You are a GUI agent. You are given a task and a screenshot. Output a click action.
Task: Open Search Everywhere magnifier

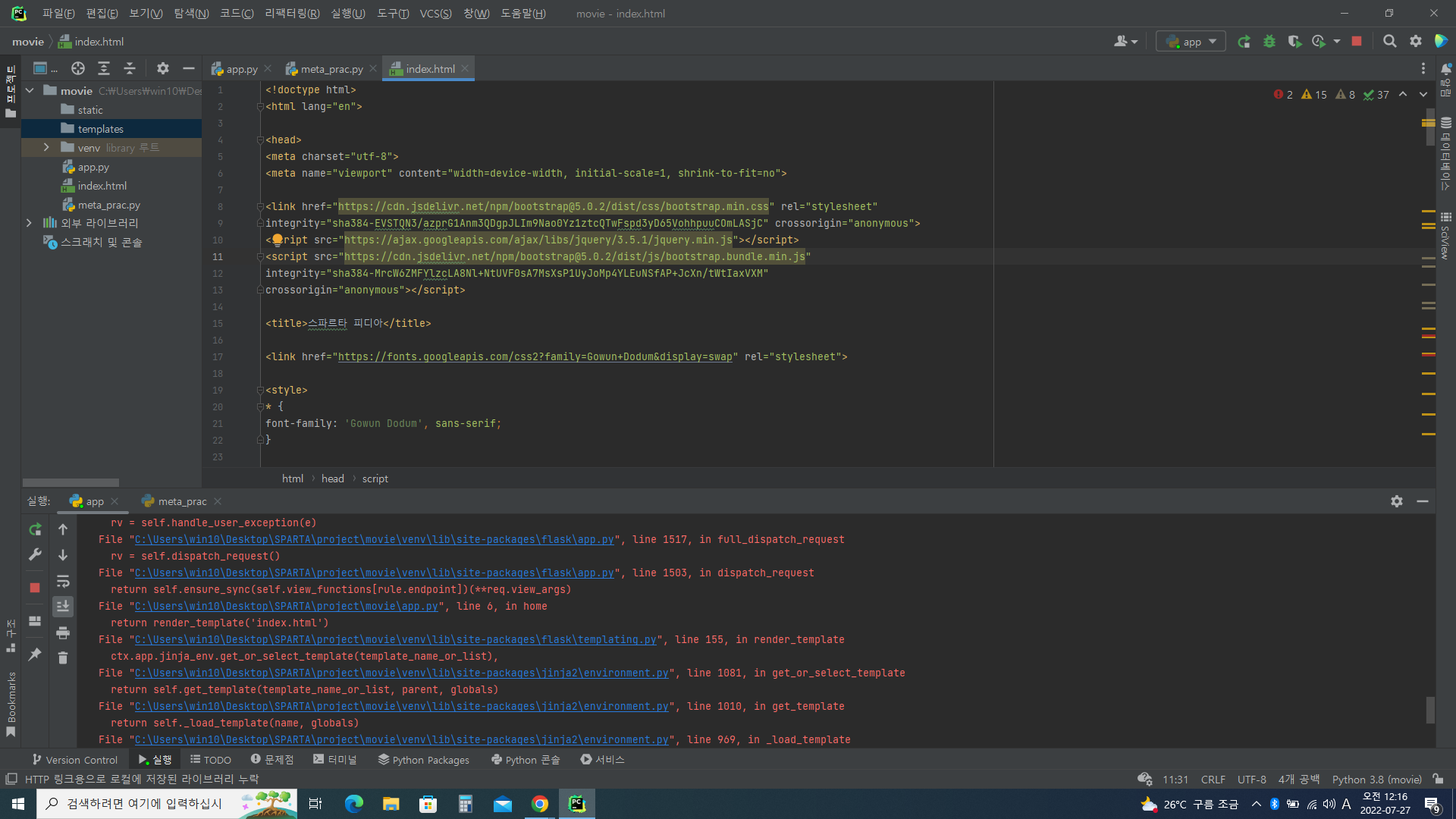pos(1389,42)
